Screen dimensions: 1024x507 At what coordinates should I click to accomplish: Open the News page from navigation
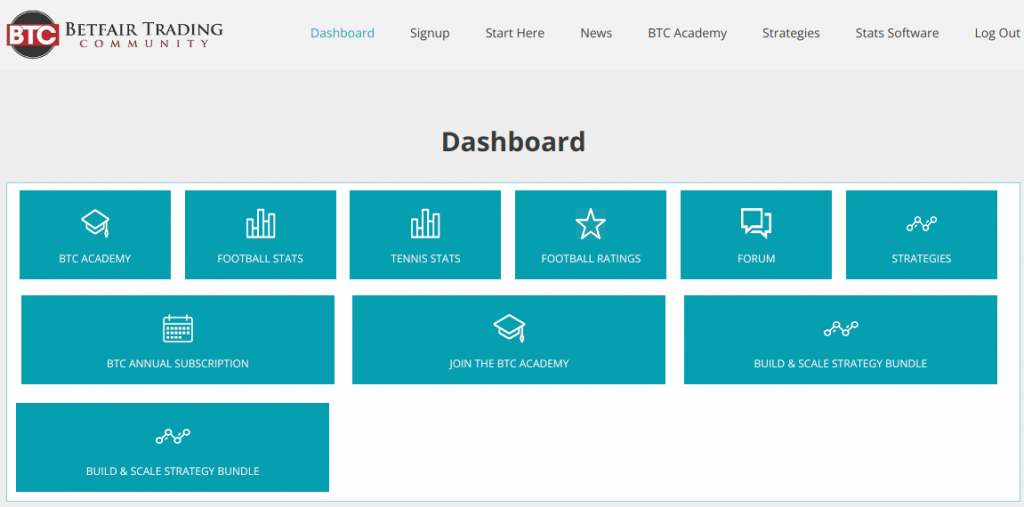pos(596,33)
